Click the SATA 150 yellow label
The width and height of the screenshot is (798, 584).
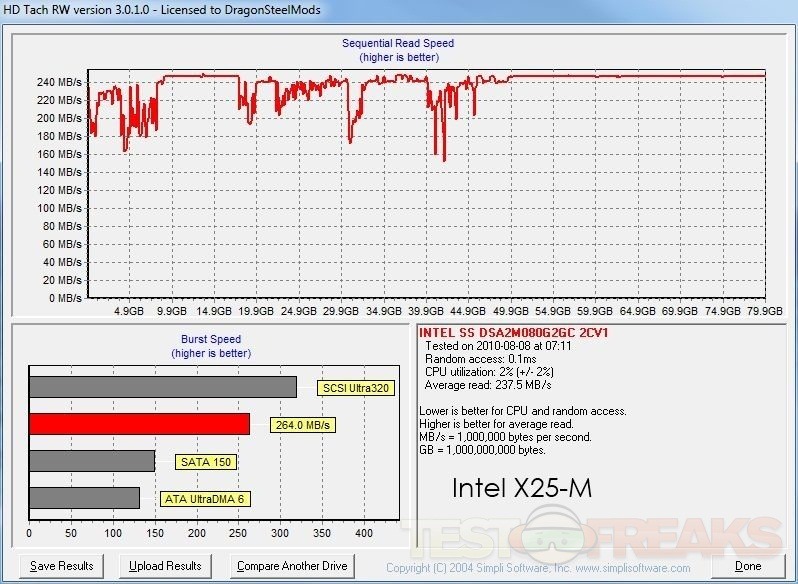tap(205, 462)
